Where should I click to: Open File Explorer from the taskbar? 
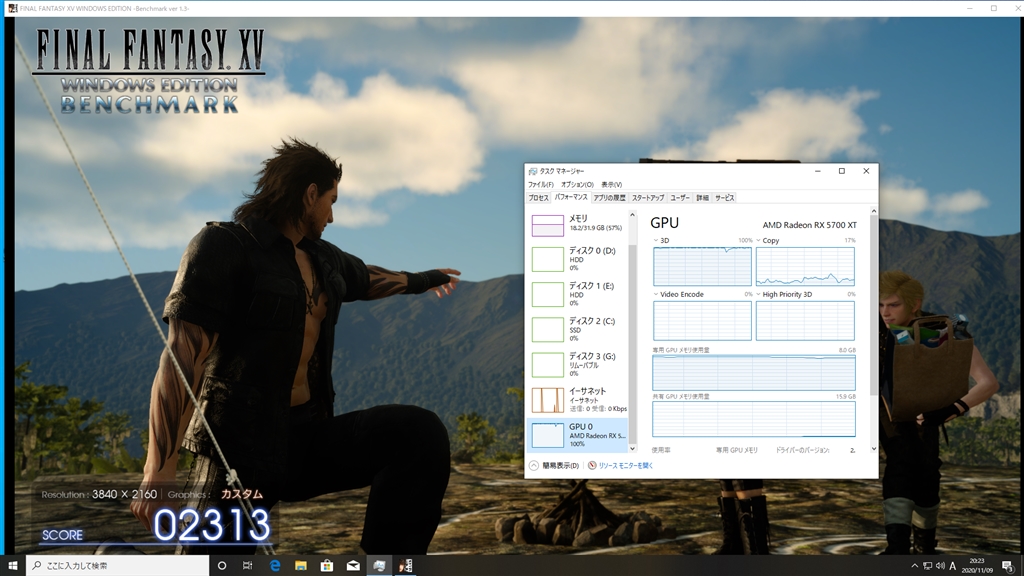300,566
